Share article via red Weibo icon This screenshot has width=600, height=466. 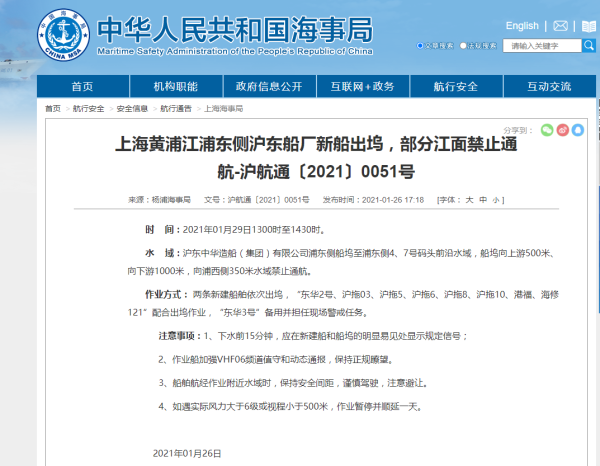pyautogui.click(x=562, y=130)
